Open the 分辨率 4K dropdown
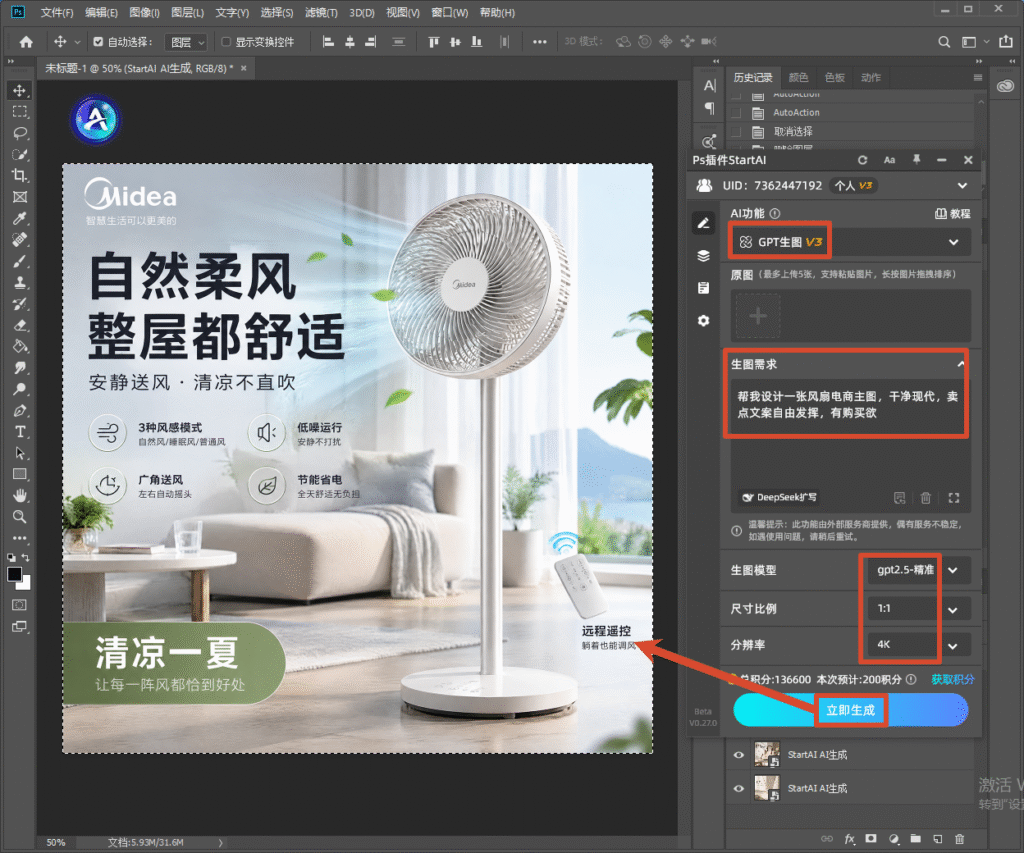1024x853 pixels. [919, 645]
